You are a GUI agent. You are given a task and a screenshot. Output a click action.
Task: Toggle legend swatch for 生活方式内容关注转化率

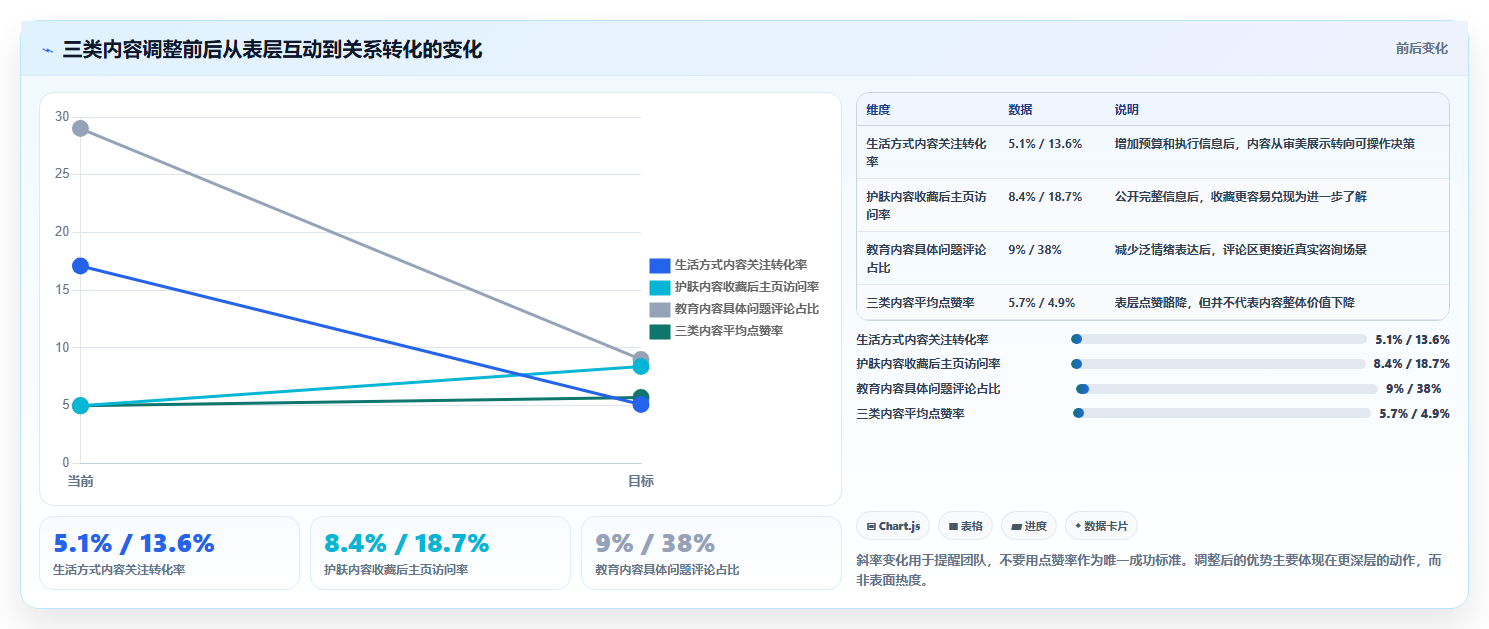click(x=659, y=265)
